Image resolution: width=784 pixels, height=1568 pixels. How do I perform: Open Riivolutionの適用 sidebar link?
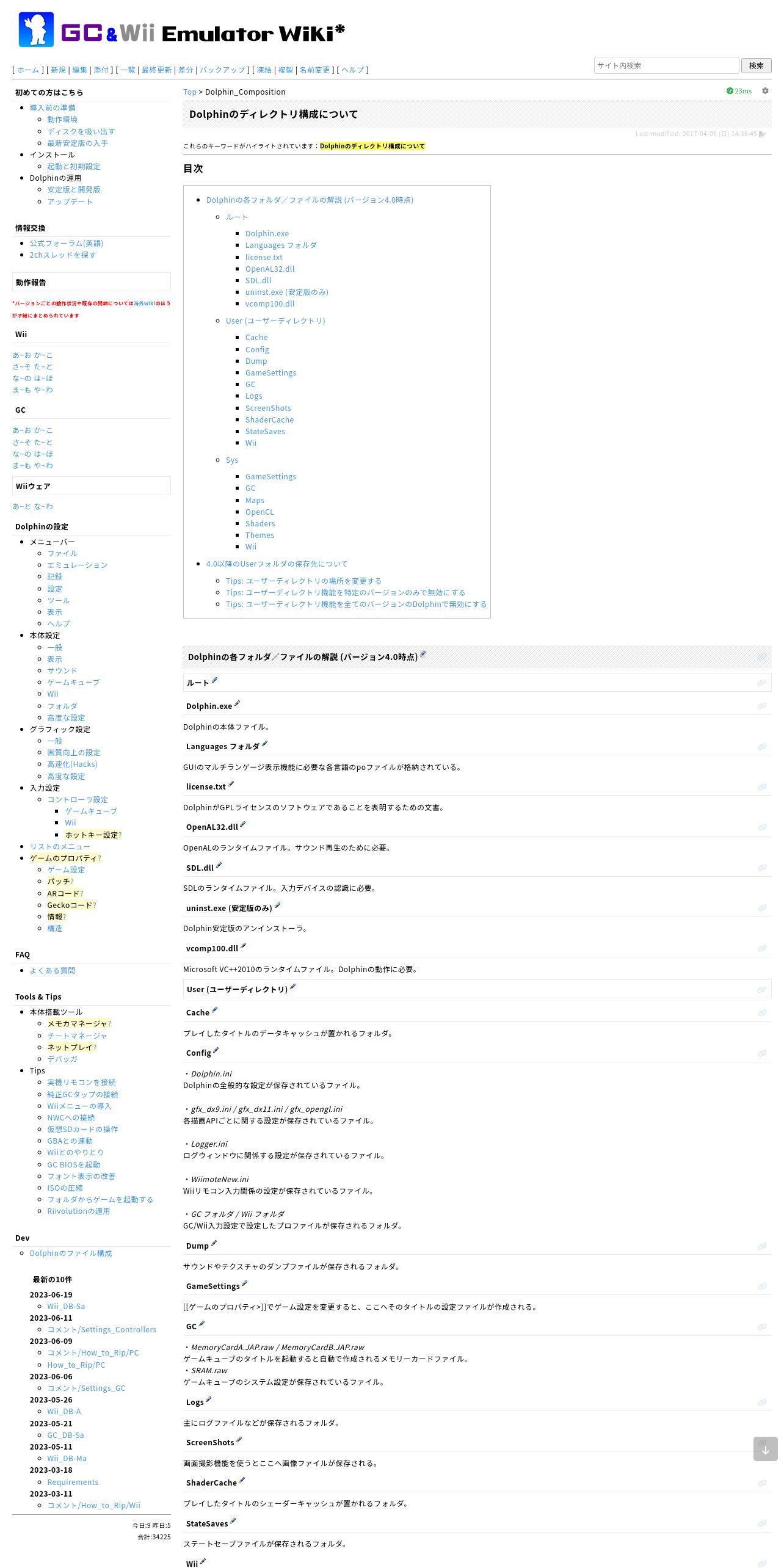[79, 1211]
